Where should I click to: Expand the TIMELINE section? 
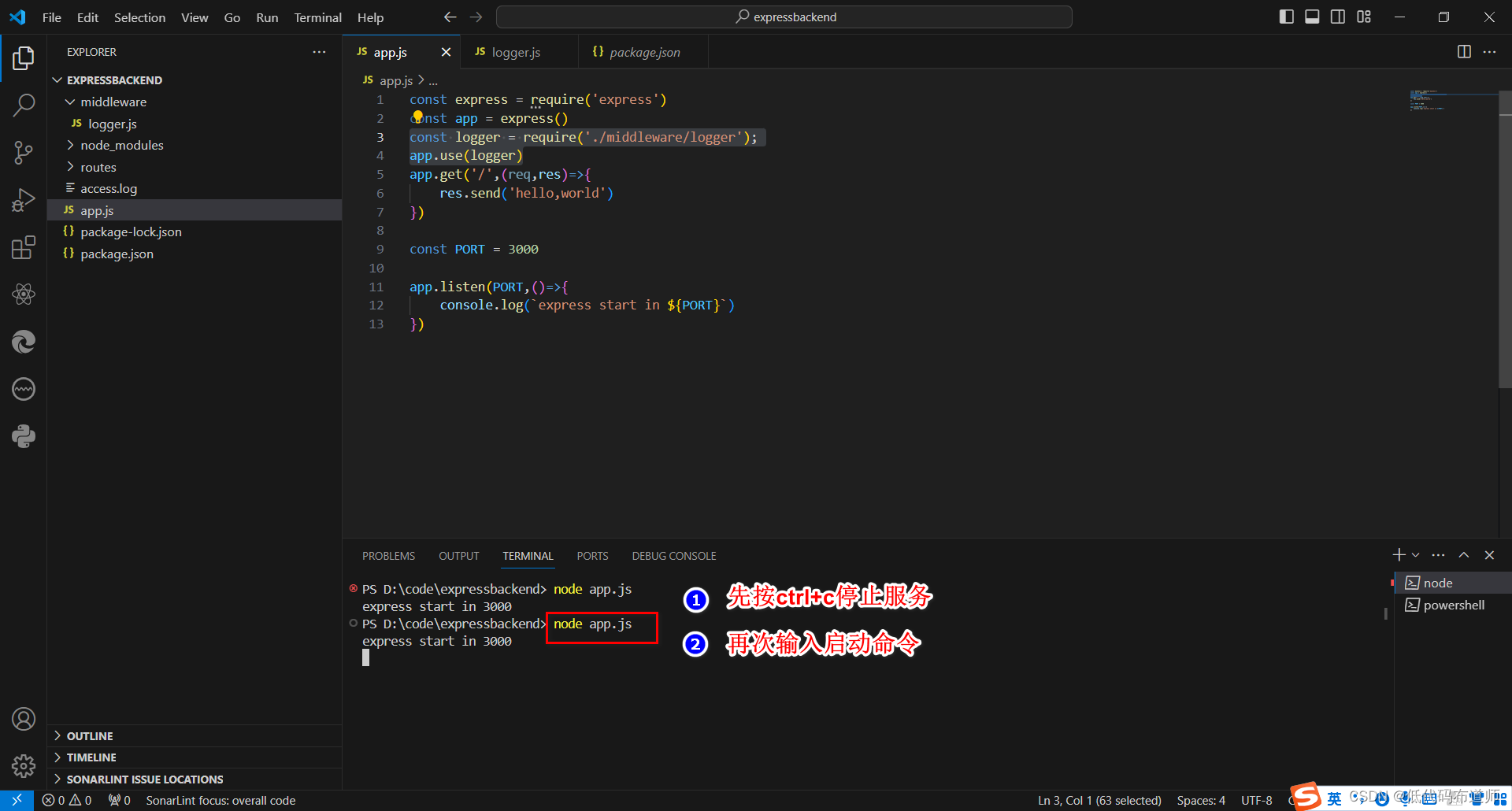point(195,757)
